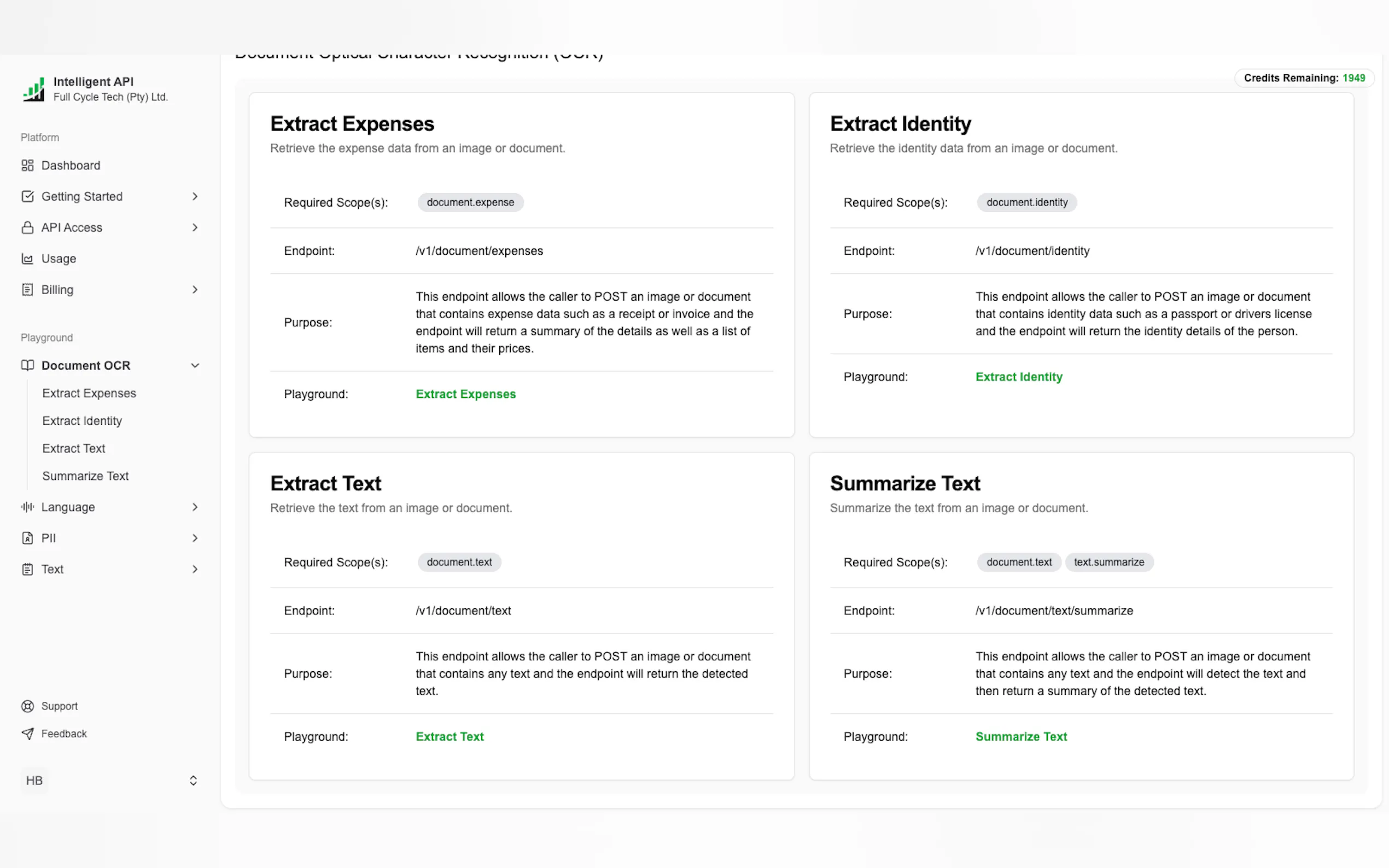1389x868 pixels.
Task: Select Extract Identity in sidebar
Action: [82, 421]
